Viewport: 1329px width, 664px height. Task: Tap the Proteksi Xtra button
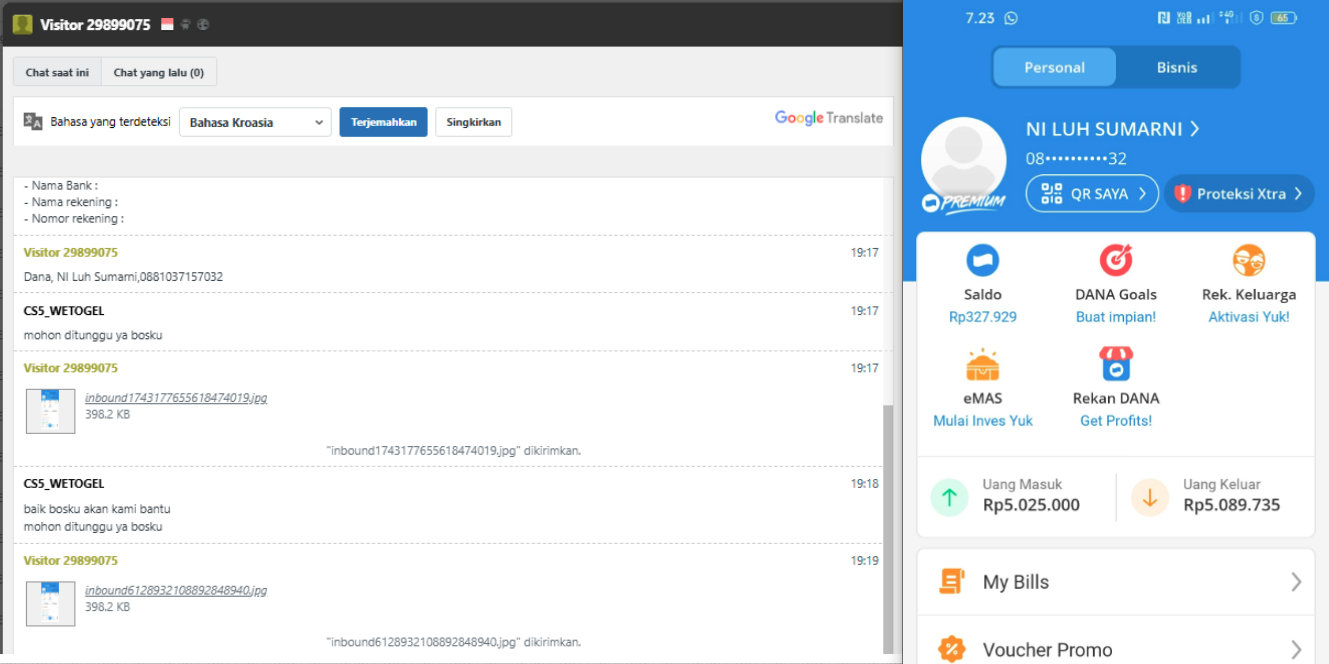[1239, 194]
